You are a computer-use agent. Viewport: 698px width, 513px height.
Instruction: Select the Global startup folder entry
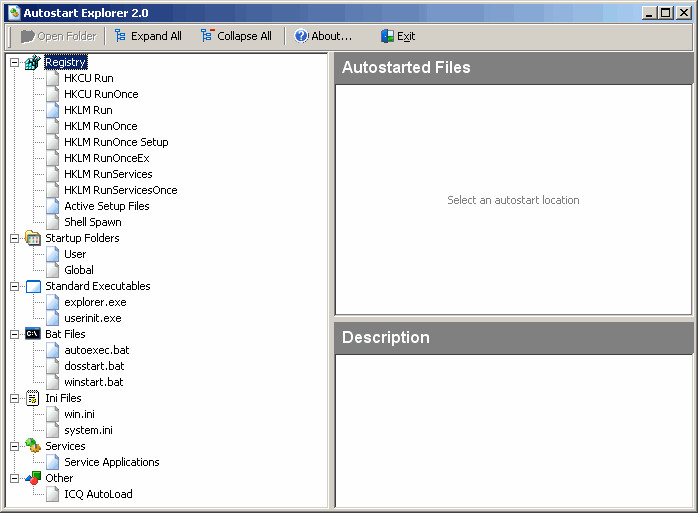[x=79, y=270]
